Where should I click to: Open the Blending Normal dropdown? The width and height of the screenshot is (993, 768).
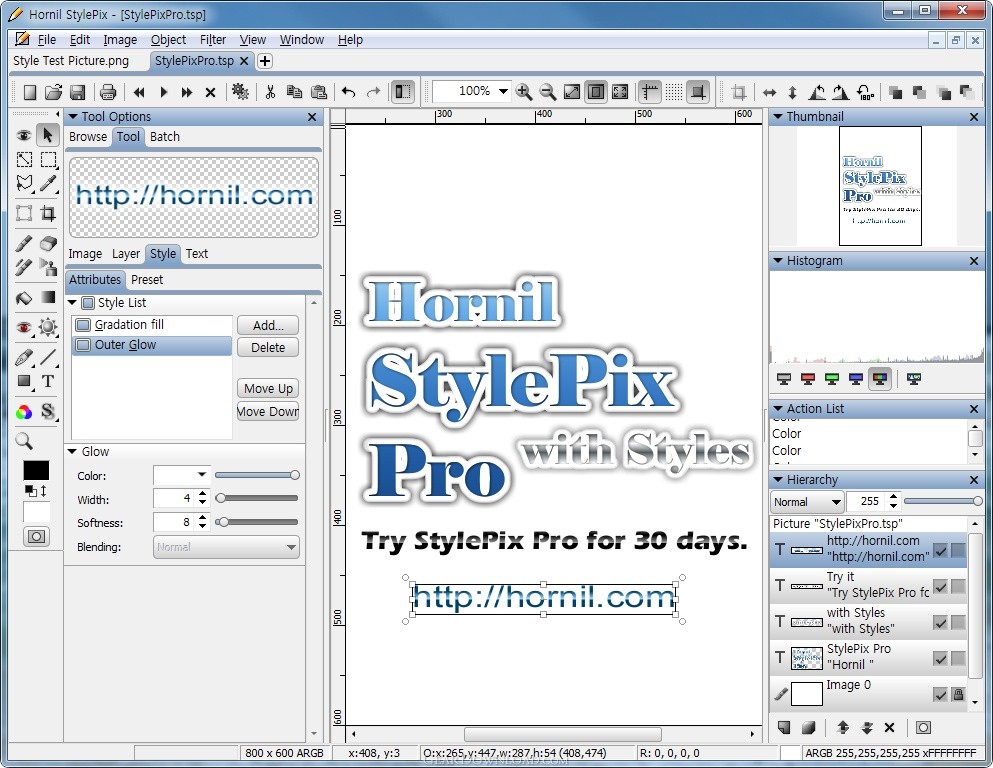tap(226, 547)
